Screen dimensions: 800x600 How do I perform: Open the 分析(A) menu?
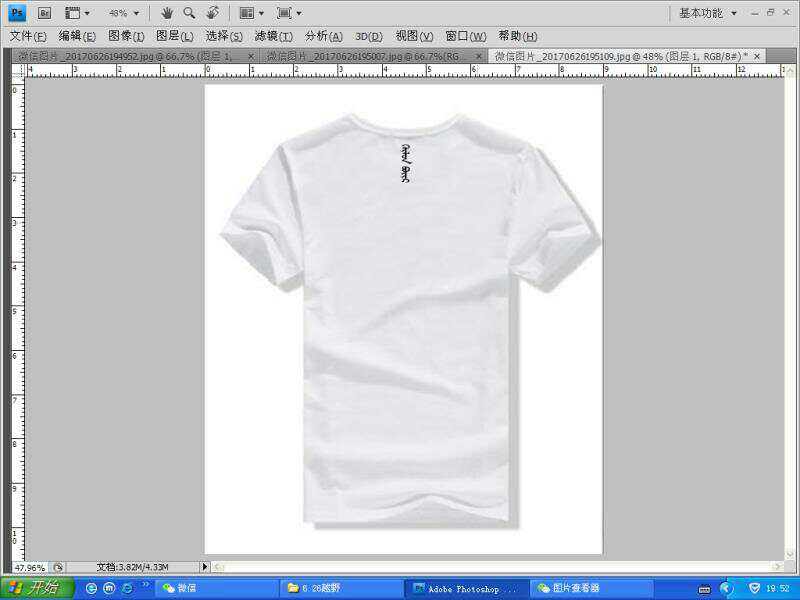click(x=323, y=36)
